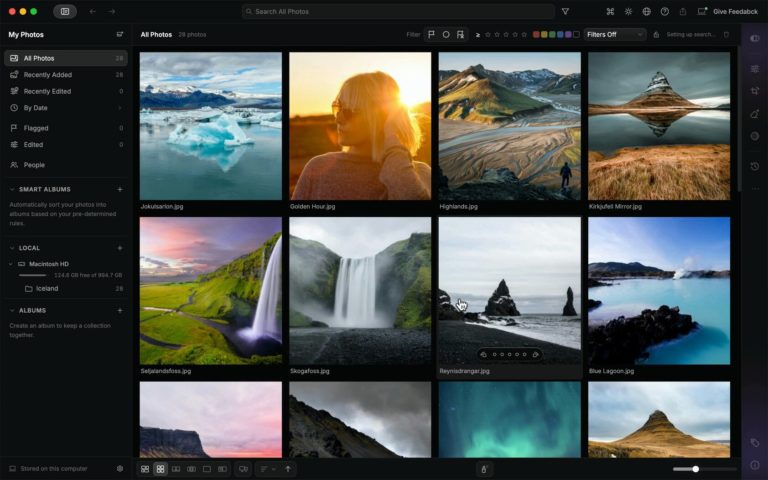Image resolution: width=768 pixels, height=480 pixels.
Task: Select All Photos in the sidebar
Action: coord(66,58)
